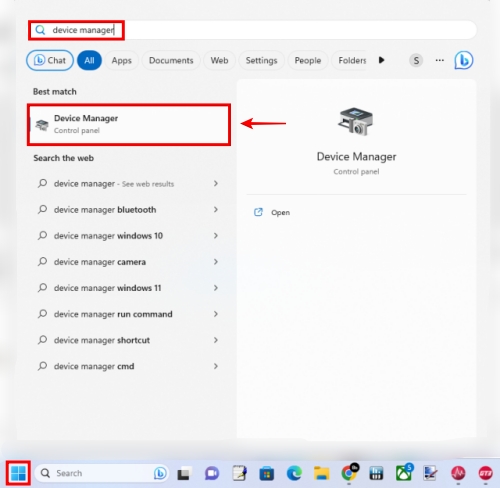
Task: Switch to the Apps filter tab
Action: [x=122, y=60]
